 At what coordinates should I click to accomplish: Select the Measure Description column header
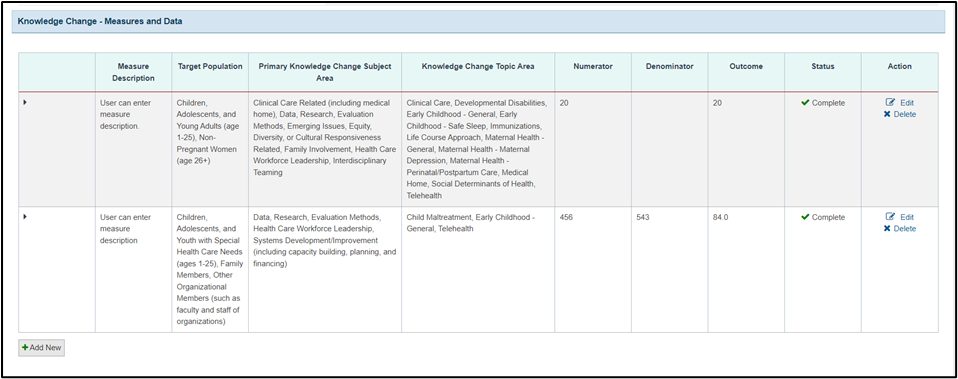pos(133,72)
